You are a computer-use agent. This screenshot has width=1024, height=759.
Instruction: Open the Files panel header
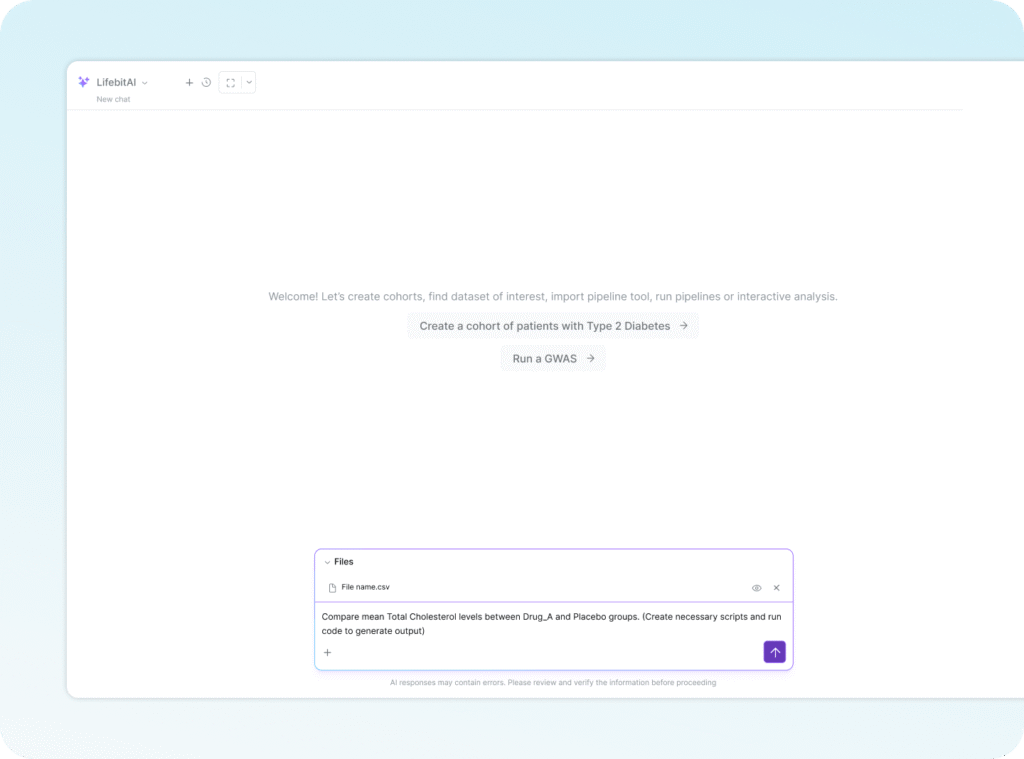click(342, 561)
